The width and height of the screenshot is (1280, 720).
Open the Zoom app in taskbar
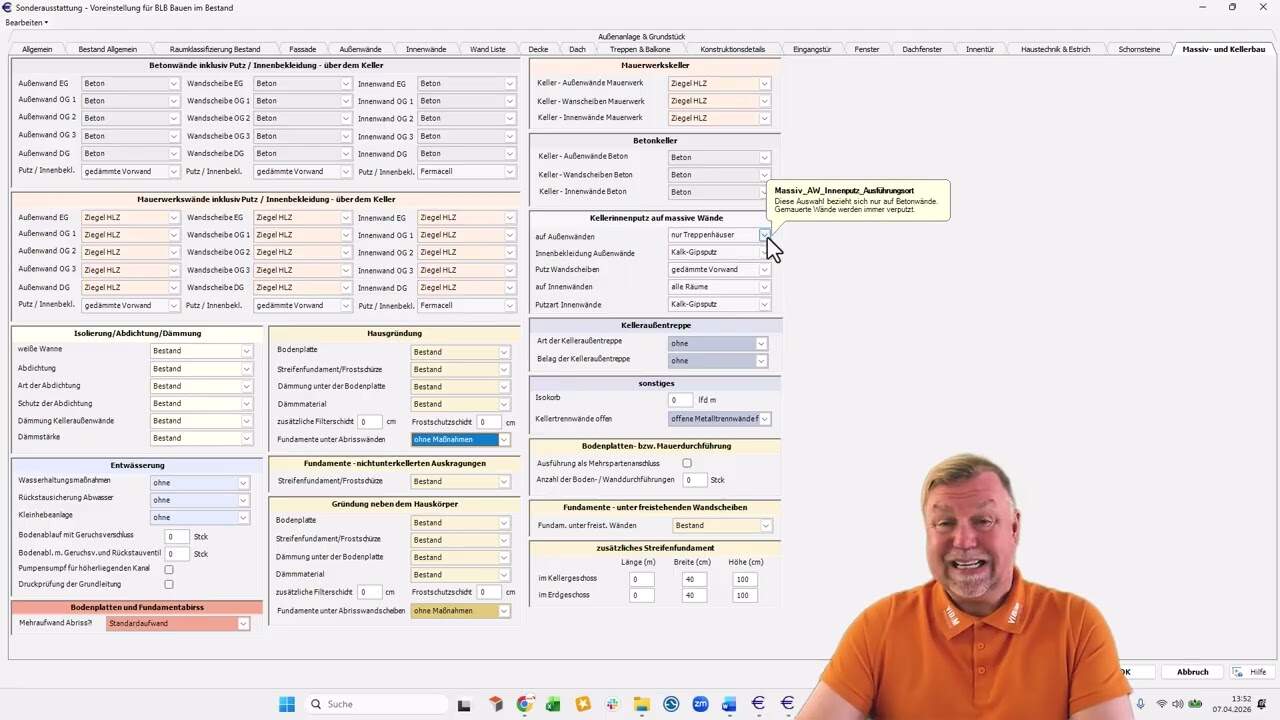coord(700,704)
